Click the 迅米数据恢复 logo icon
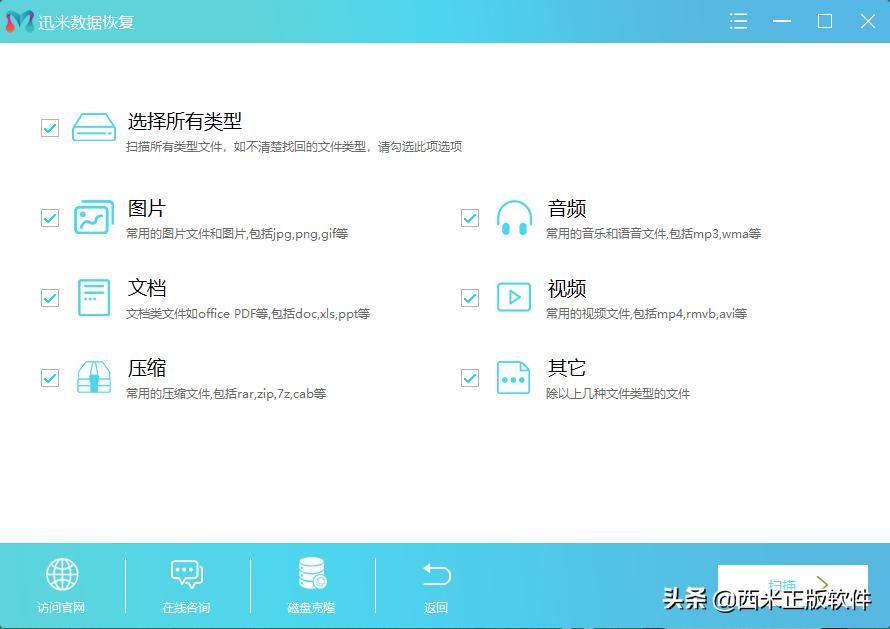 (x=16, y=20)
